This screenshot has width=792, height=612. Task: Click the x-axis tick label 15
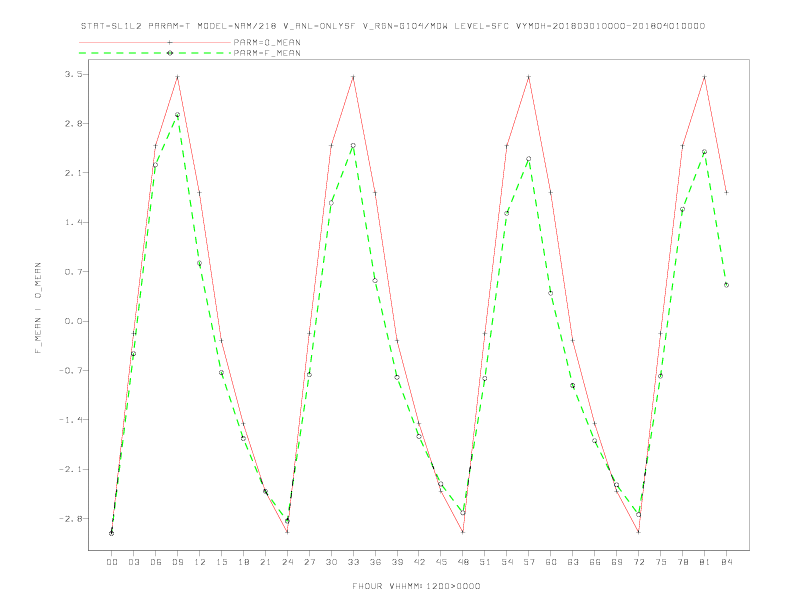coord(221,562)
